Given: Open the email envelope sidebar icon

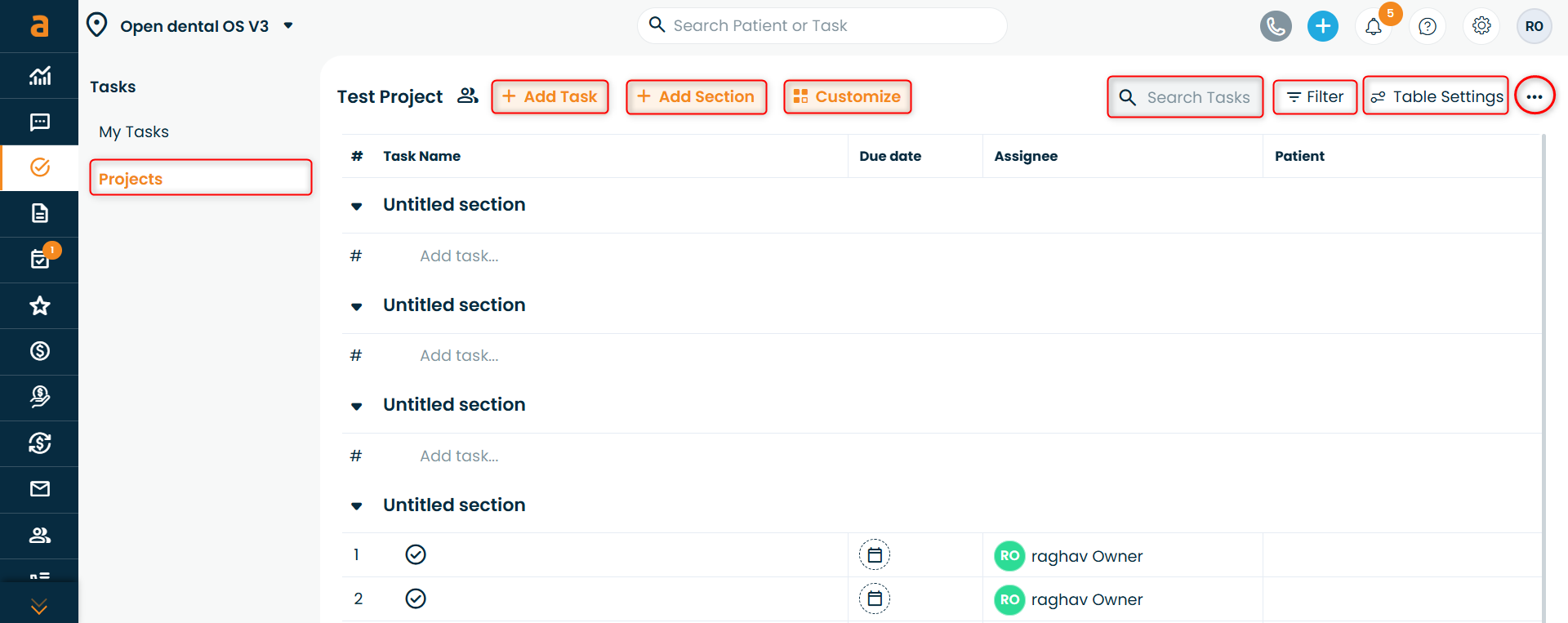Looking at the screenshot, I should pos(39,488).
